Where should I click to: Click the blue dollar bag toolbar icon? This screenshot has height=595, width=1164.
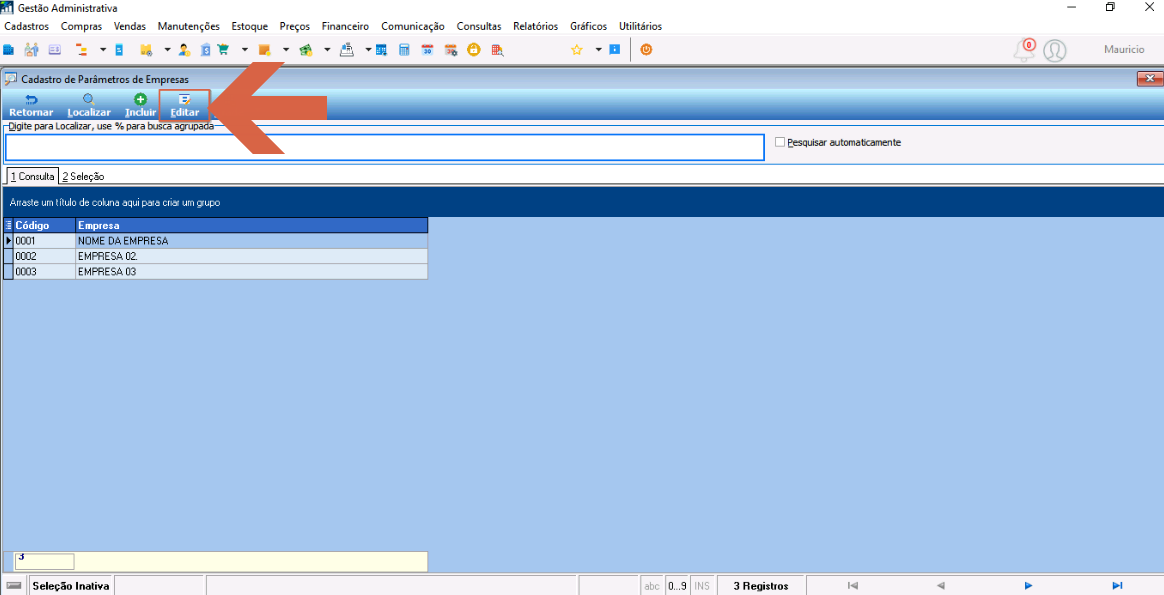tap(206, 50)
